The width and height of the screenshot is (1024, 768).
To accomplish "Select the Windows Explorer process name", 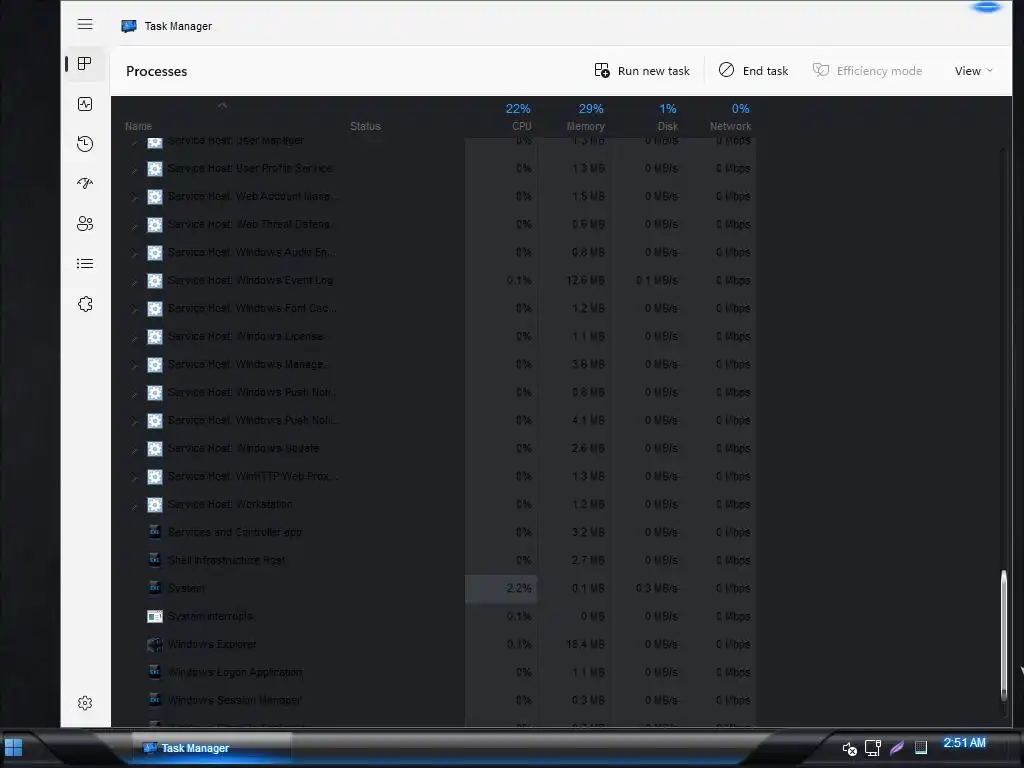I will point(212,645).
